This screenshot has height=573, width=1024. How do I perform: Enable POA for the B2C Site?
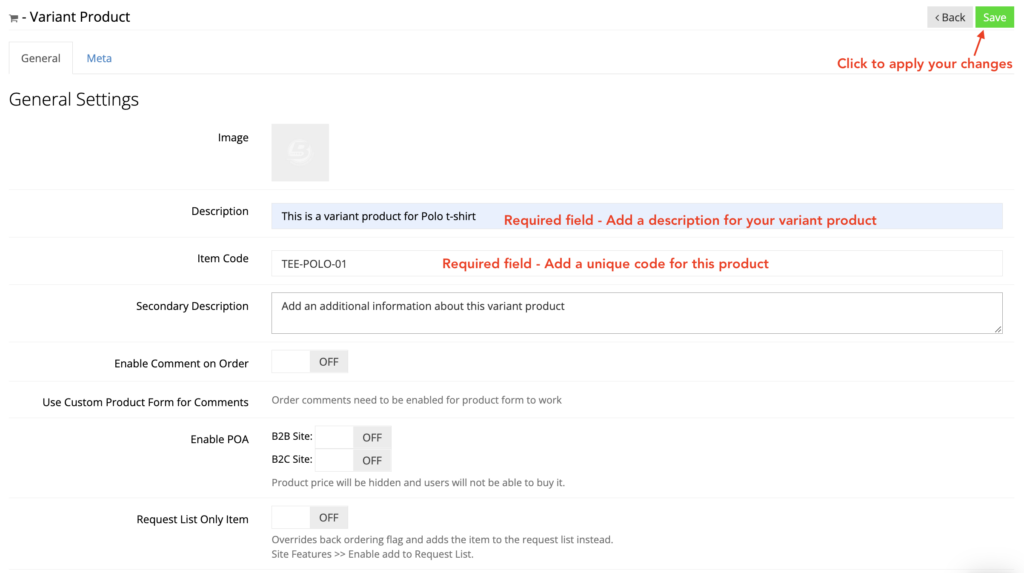tap(352, 460)
